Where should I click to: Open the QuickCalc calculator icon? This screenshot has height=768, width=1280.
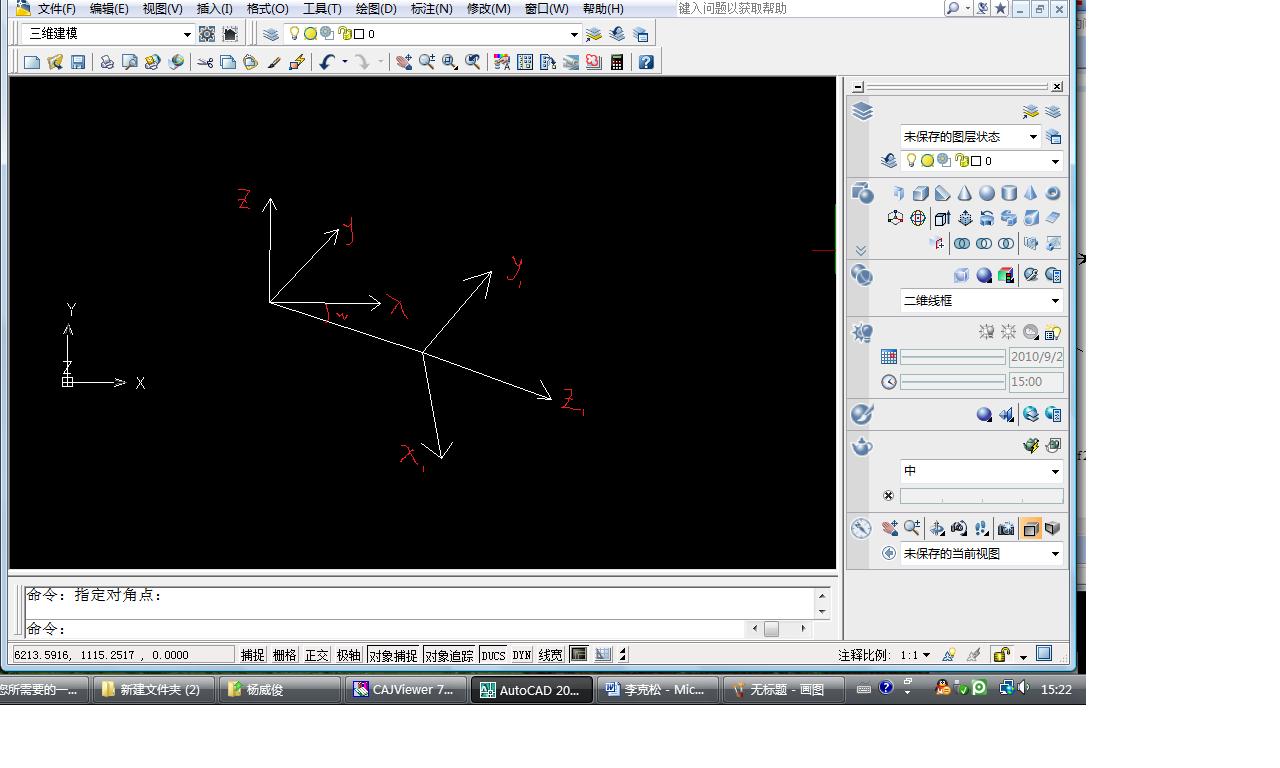pos(617,62)
